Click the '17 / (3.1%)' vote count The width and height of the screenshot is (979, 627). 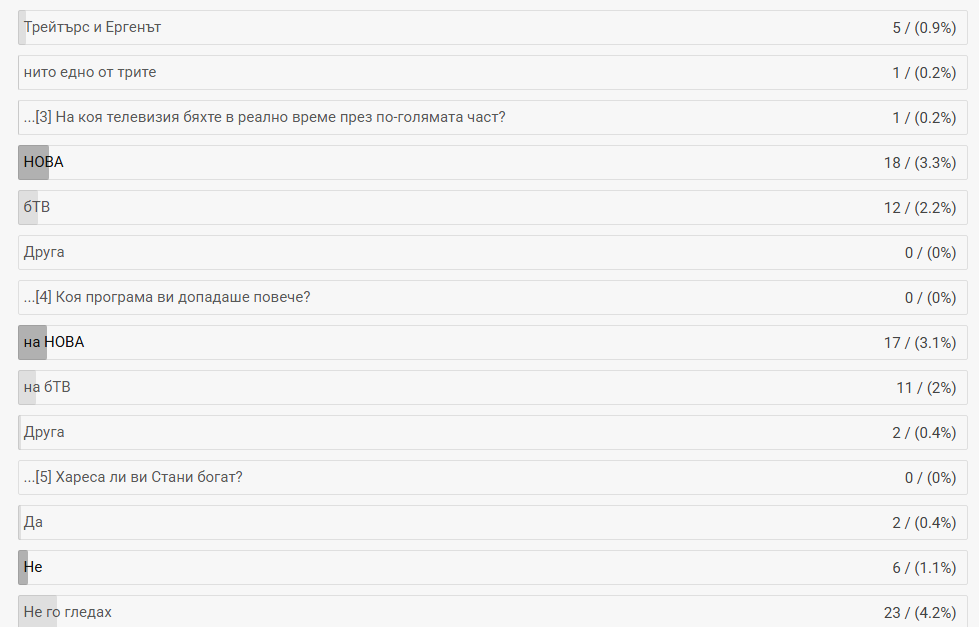pyautogui.click(x=919, y=342)
